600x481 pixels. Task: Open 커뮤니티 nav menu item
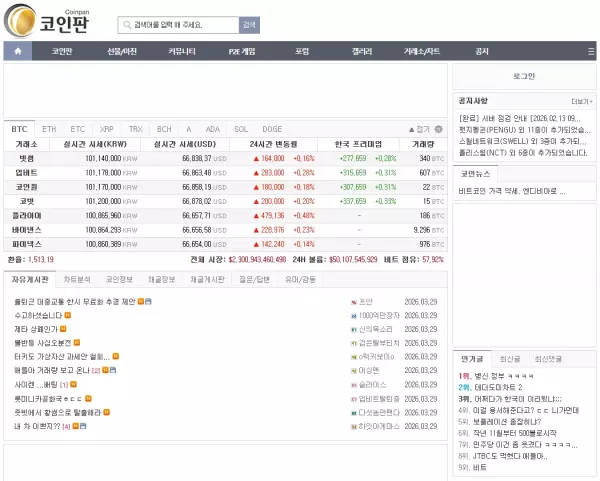click(x=182, y=51)
